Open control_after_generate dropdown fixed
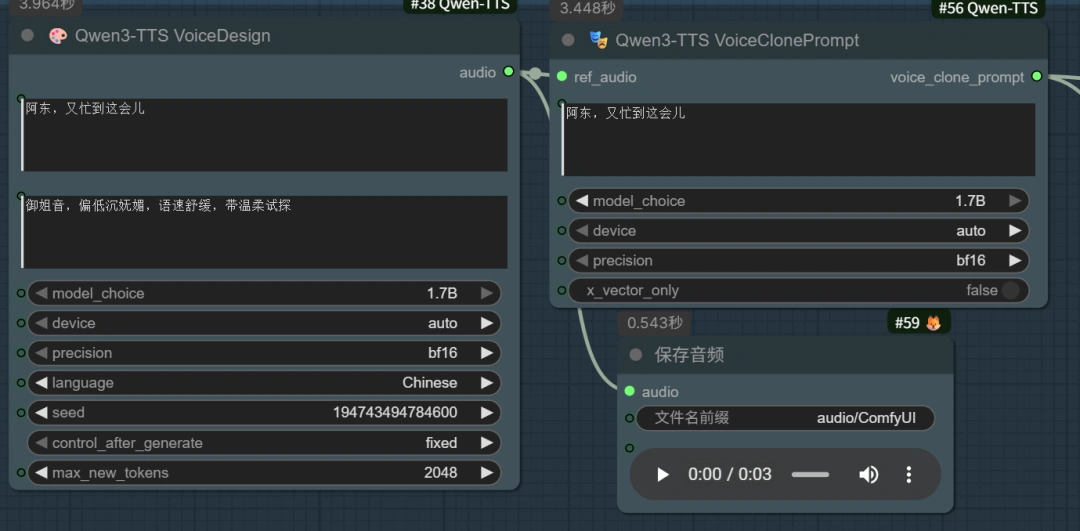 click(264, 443)
